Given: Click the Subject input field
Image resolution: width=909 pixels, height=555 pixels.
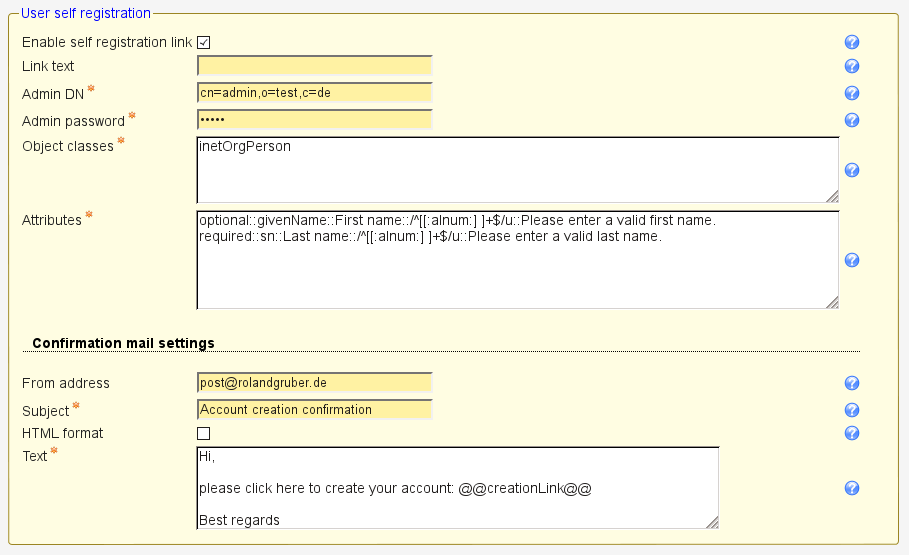Looking at the screenshot, I should pyautogui.click(x=315, y=410).
